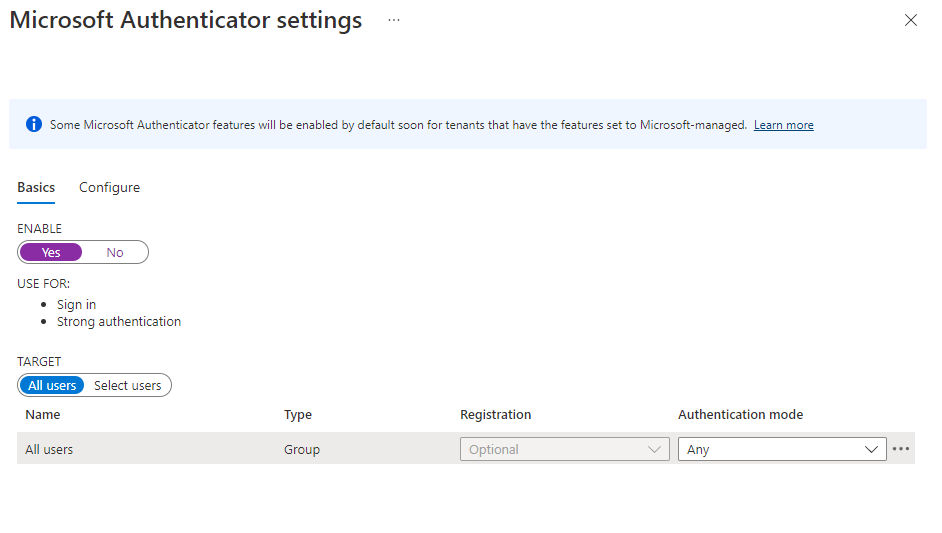Viewport: 942px width, 533px height.
Task: Switch to the Basics tab
Action: point(36,187)
